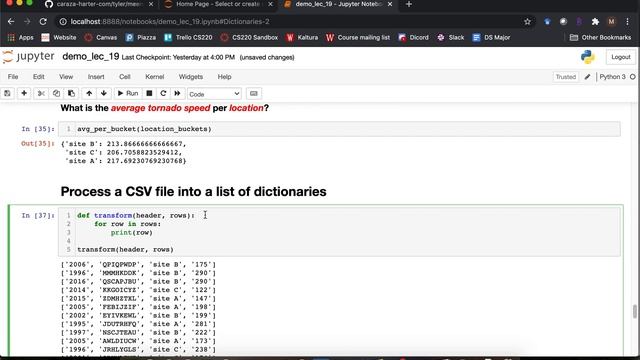
Task: Open the Edit menu
Action: (x=38, y=77)
